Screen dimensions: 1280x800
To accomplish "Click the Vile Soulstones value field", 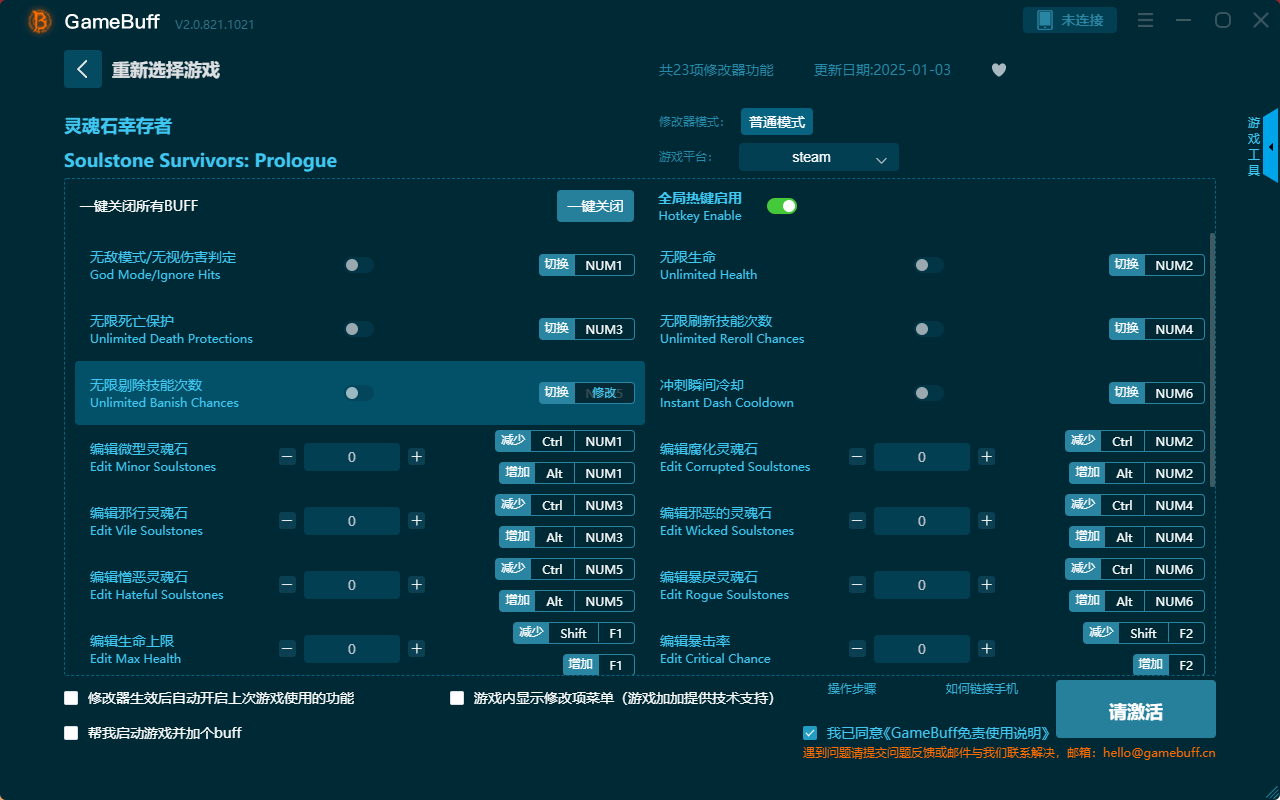I will [352, 521].
